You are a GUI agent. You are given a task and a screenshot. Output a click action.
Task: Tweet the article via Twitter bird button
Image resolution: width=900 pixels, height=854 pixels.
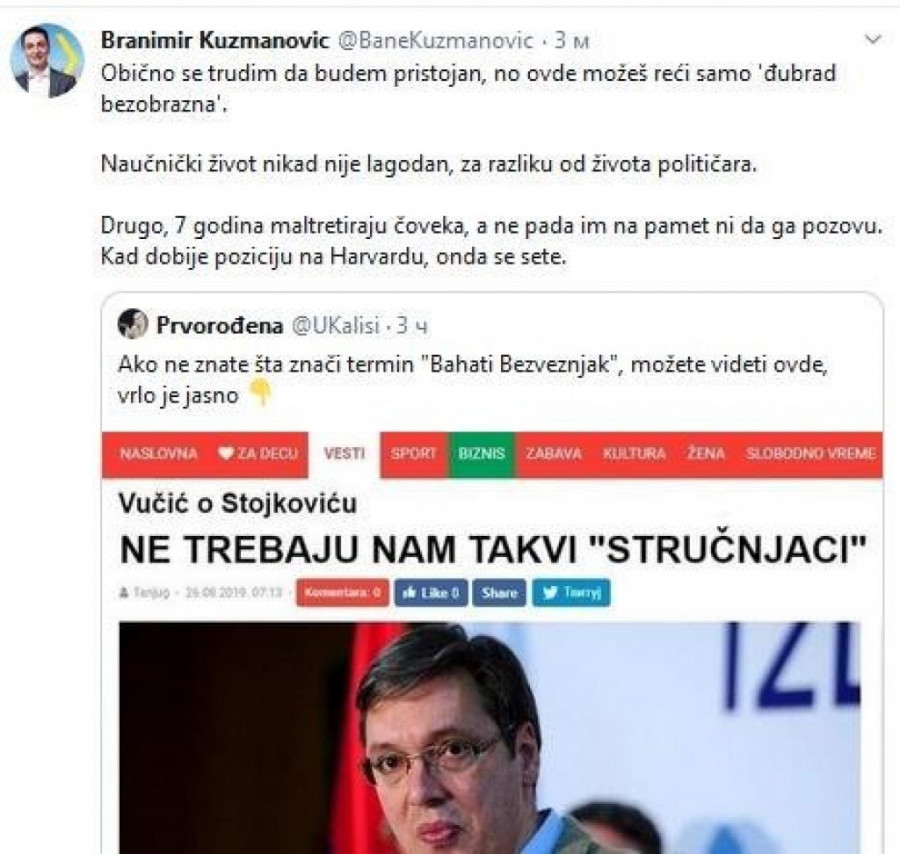571,593
